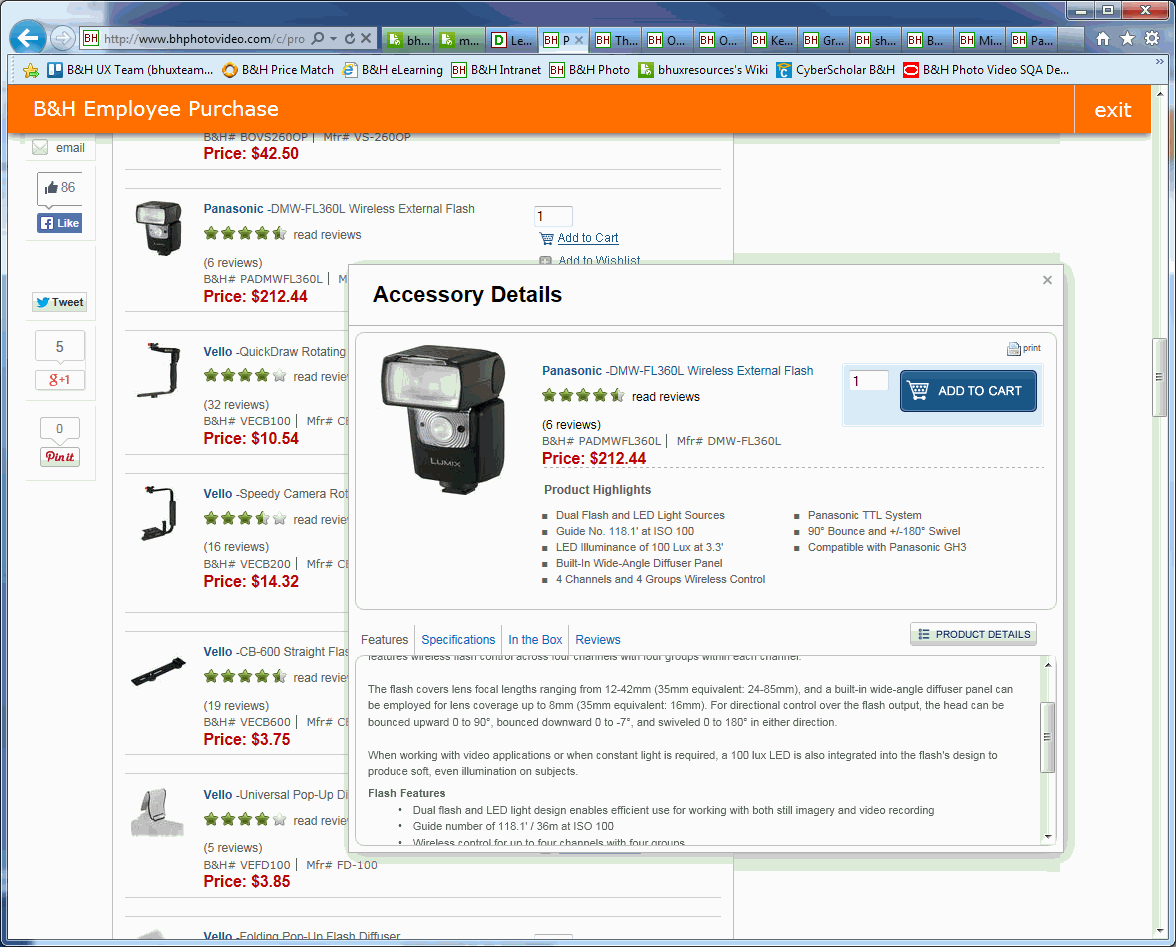Open Vello Universal Pop-Up product link
Screen dimensions: 1176x947
[275, 795]
